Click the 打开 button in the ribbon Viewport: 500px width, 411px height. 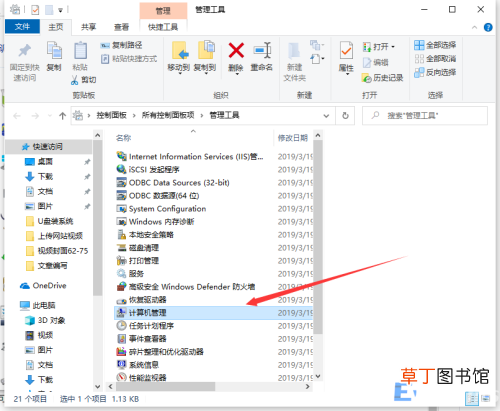coord(379,47)
